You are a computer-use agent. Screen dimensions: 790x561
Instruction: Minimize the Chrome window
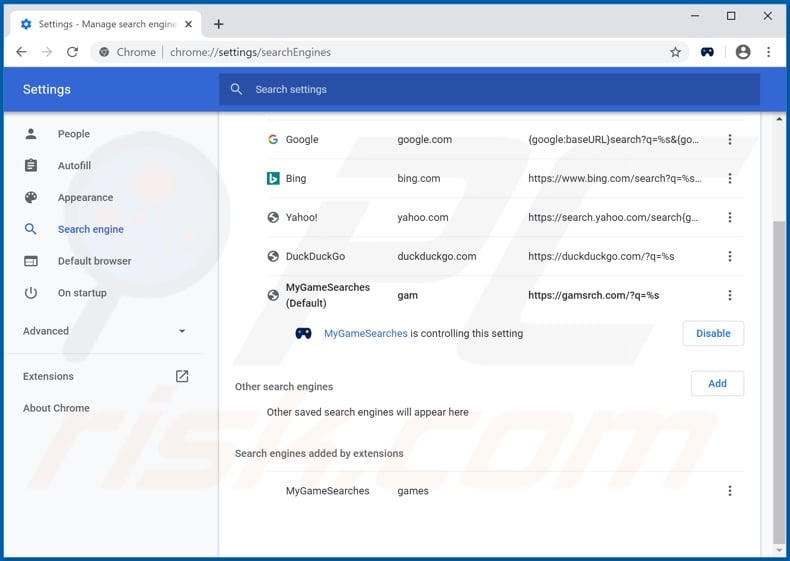pos(695,16)
